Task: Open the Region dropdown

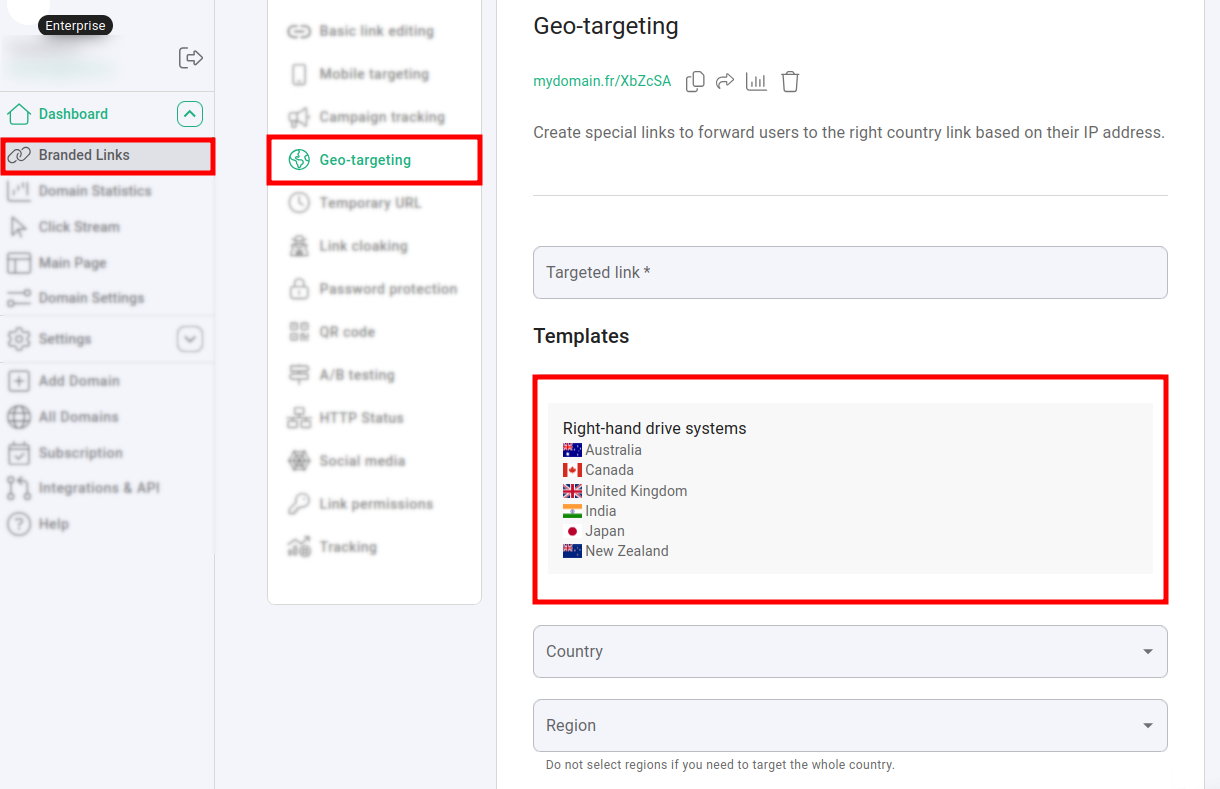Action: tap(850, 725)
